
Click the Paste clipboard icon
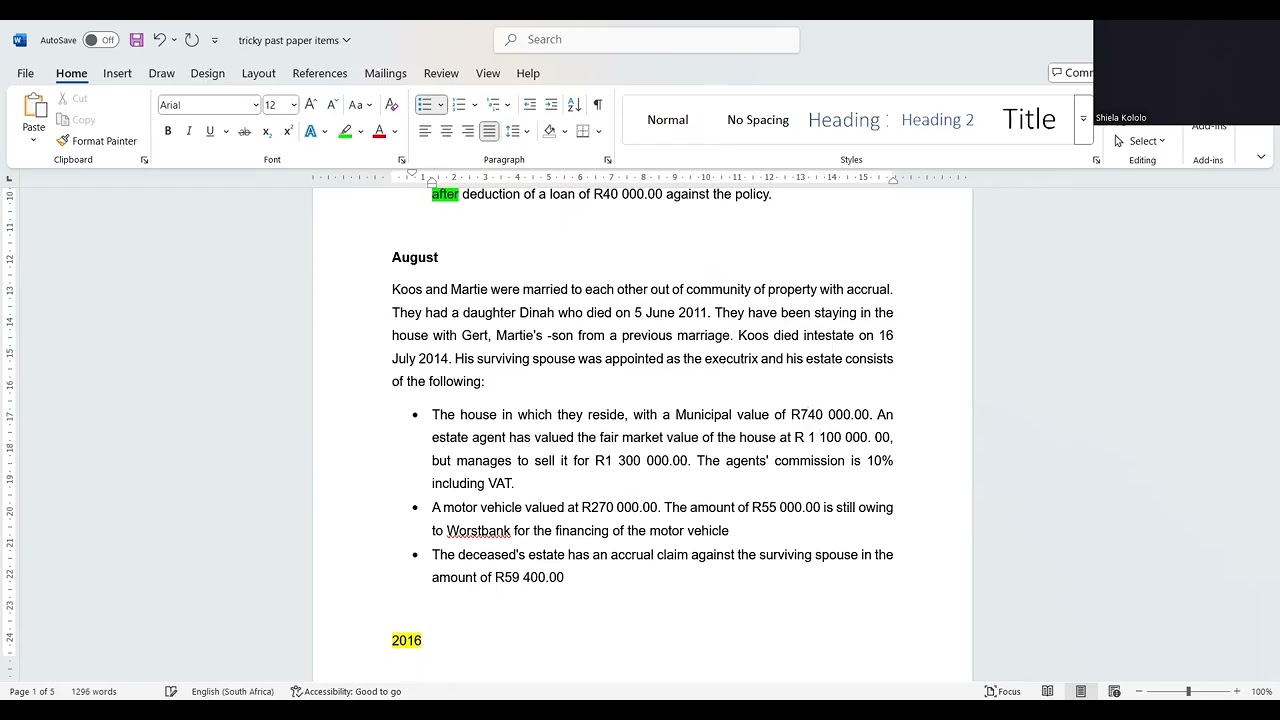coord(34,106)
